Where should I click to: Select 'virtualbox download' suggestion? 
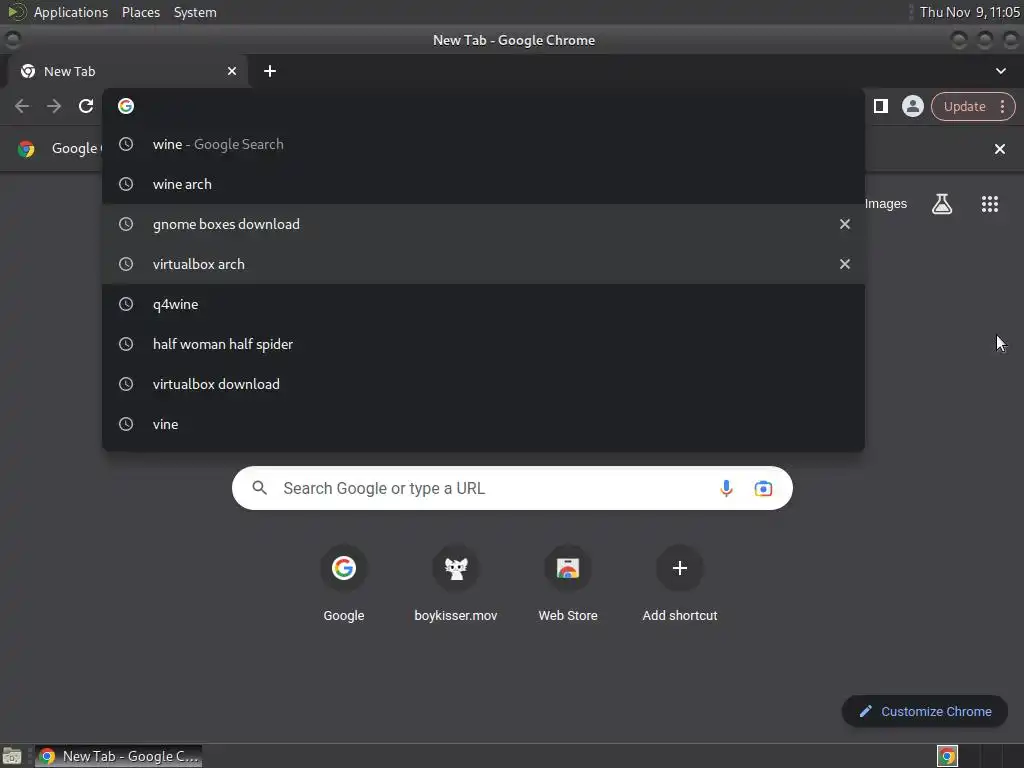483,384
